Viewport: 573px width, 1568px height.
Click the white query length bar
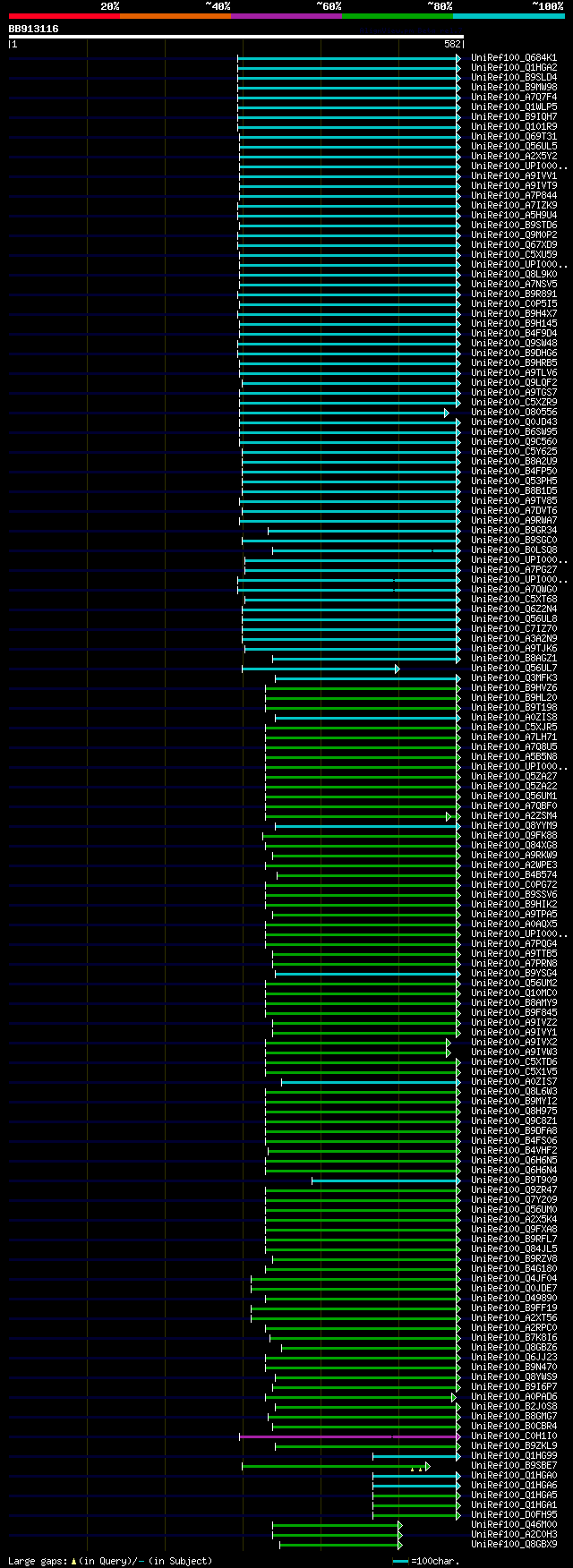235,37
